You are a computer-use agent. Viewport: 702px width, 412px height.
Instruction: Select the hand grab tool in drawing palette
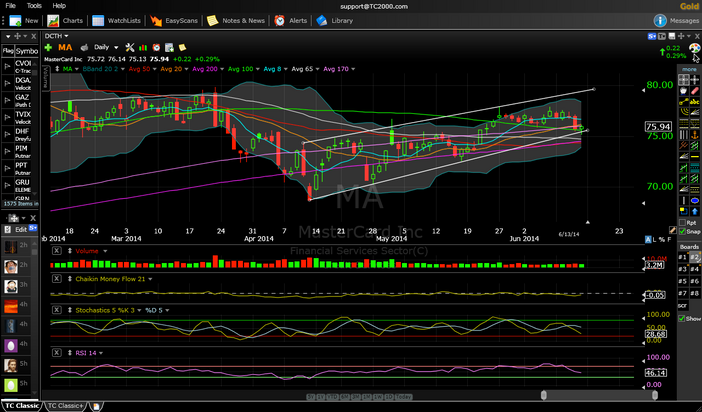coord(684,91)
